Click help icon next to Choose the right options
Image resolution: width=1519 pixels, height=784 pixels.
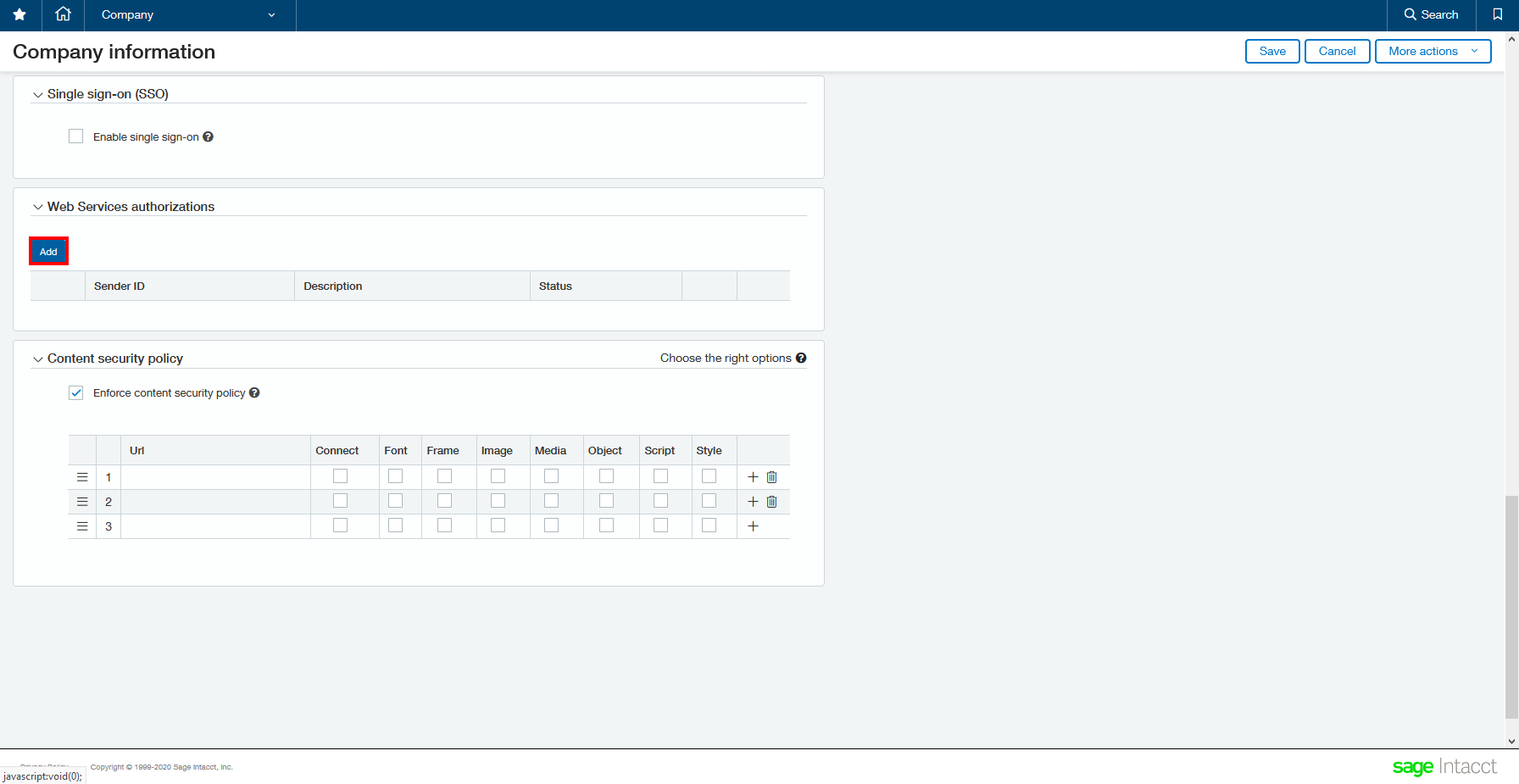click(x=801, y=358)
